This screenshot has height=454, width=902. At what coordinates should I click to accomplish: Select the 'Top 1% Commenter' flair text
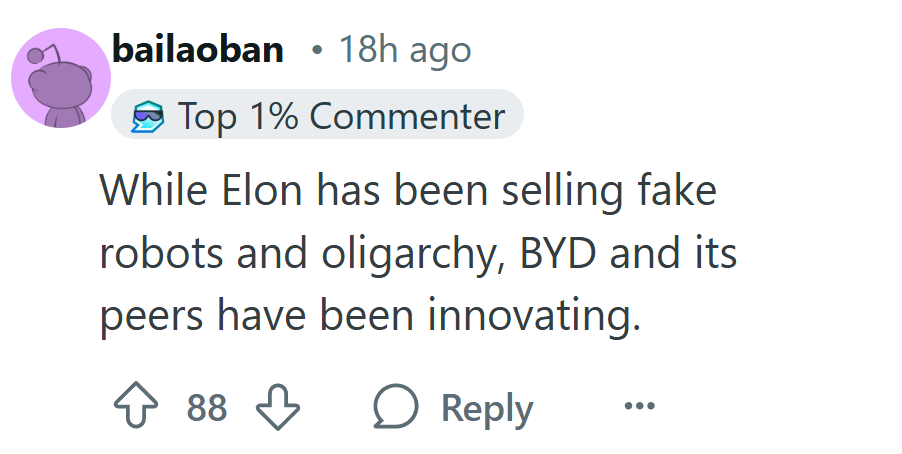[342, 116]
